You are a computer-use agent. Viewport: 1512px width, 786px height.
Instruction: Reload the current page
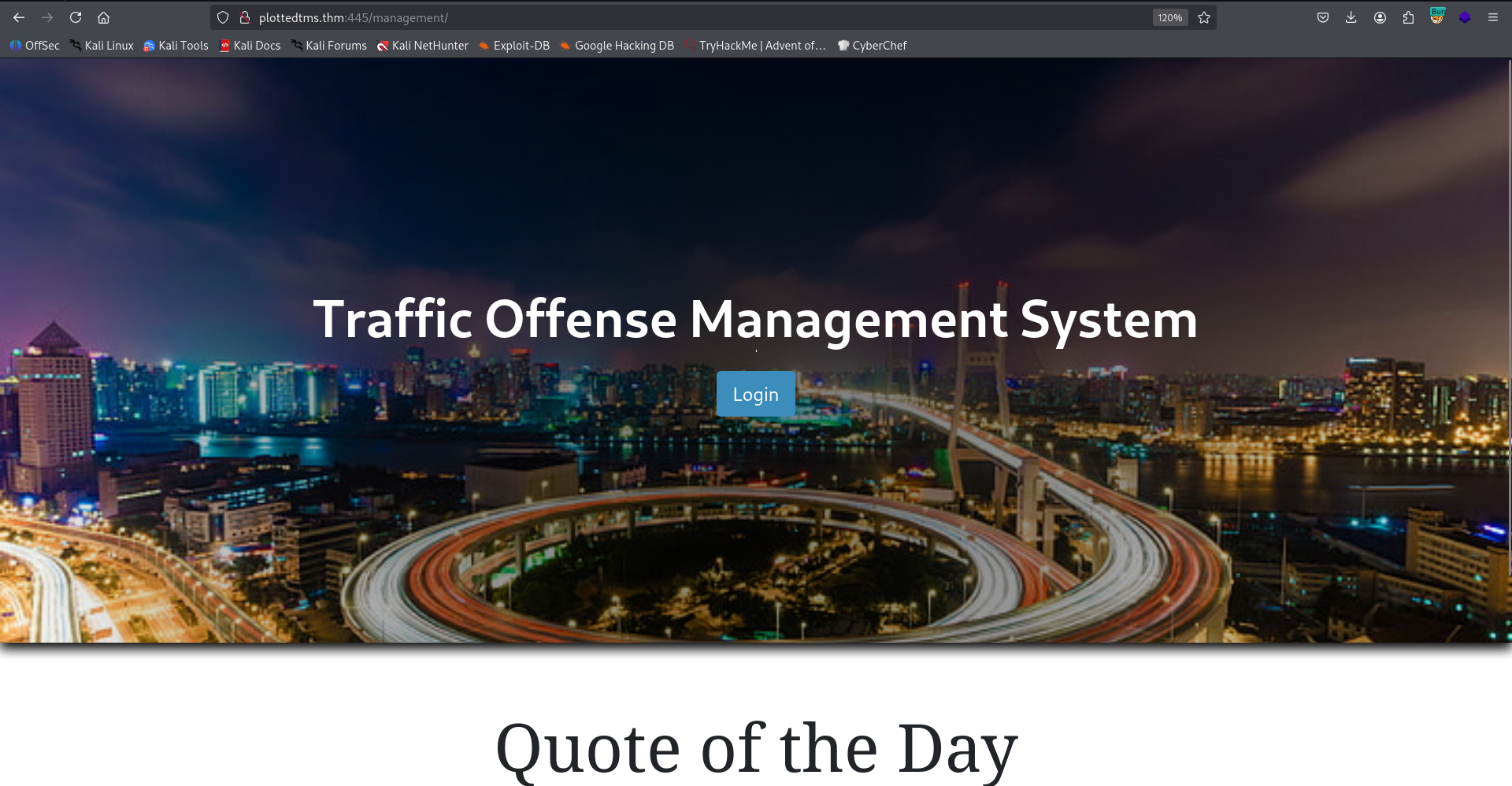click(76, 17)
